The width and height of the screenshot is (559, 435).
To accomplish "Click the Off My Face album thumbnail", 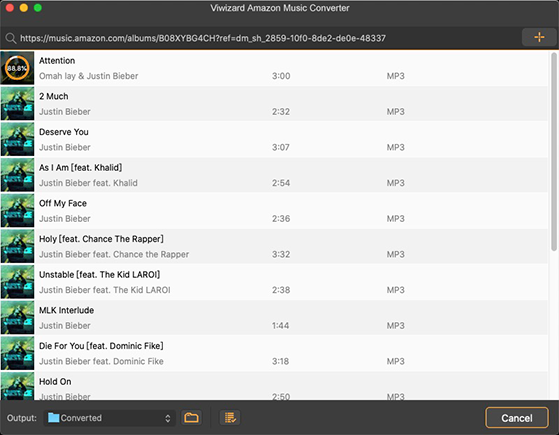I will click(17, 210).
